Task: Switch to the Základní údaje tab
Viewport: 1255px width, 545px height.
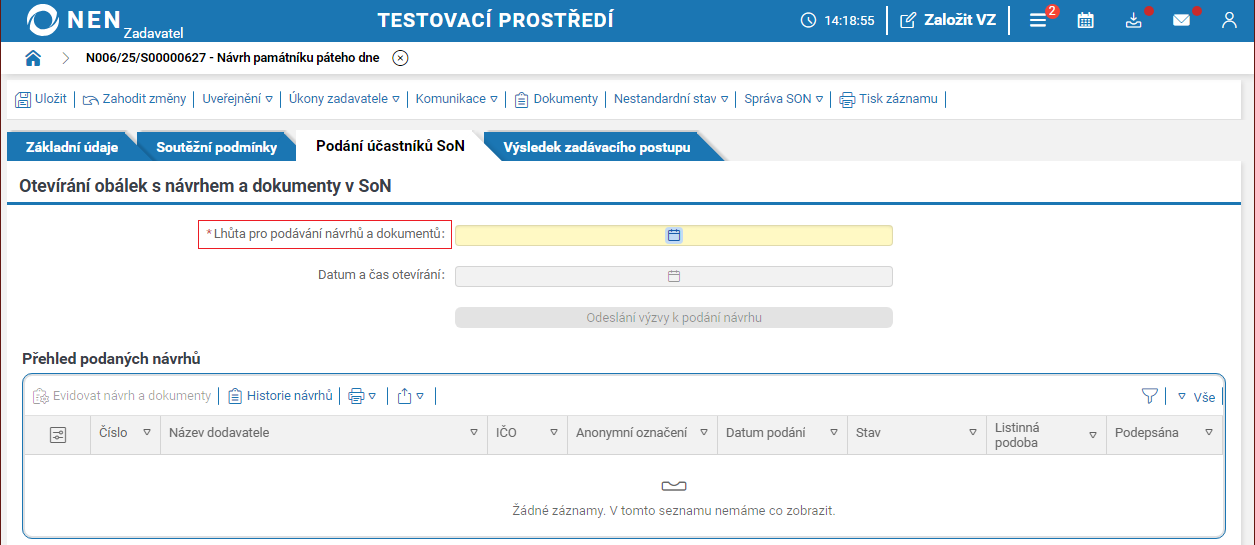Action: [72, 147]
